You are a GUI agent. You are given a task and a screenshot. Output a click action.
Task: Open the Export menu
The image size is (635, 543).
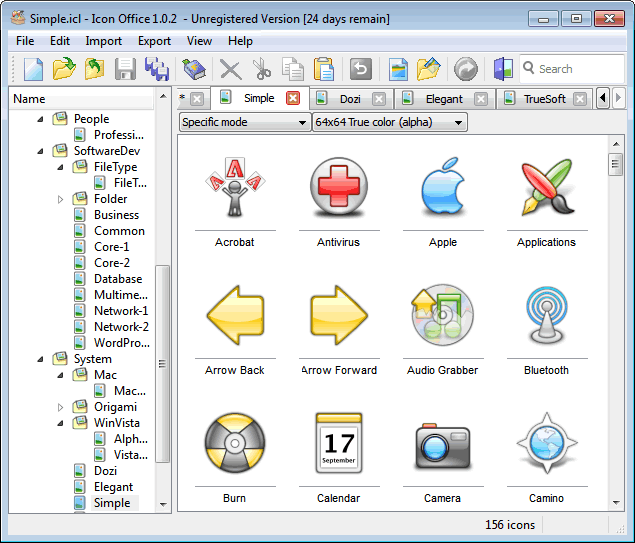click(154, 41)
